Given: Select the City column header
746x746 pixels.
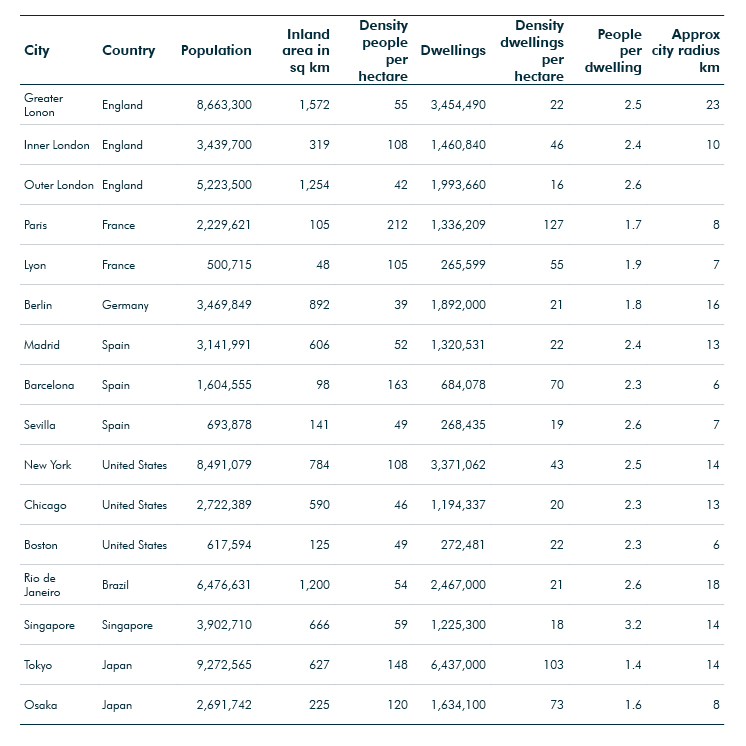Looking at the screenshot, I should pos(37,50).
